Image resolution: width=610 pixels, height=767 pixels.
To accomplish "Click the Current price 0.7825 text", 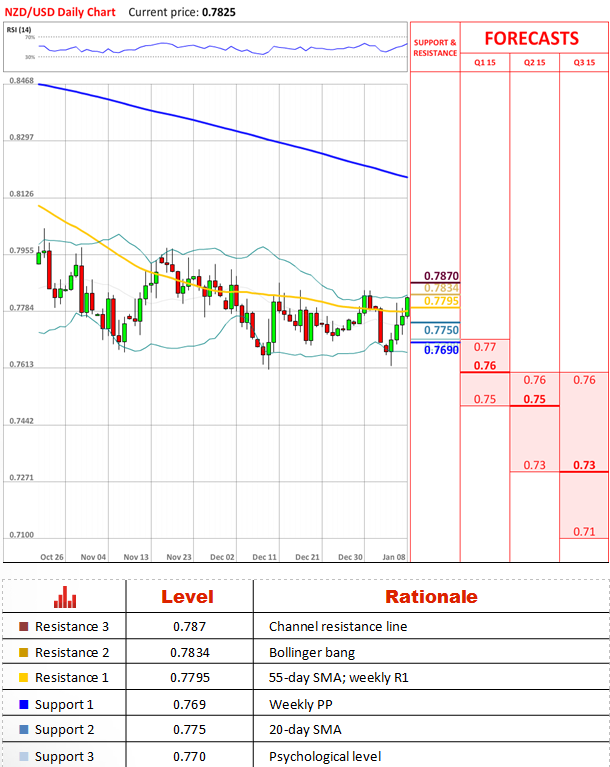I will [182, 12].
